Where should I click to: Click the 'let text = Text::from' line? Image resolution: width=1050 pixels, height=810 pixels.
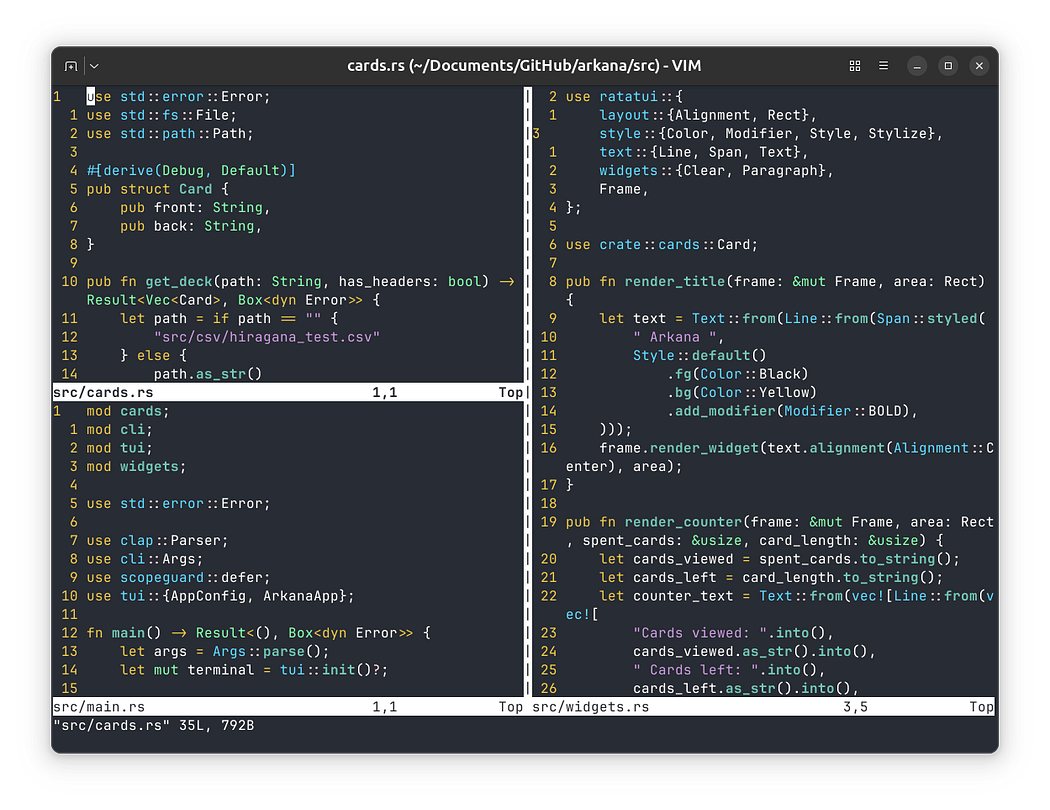tap(792, 319)
